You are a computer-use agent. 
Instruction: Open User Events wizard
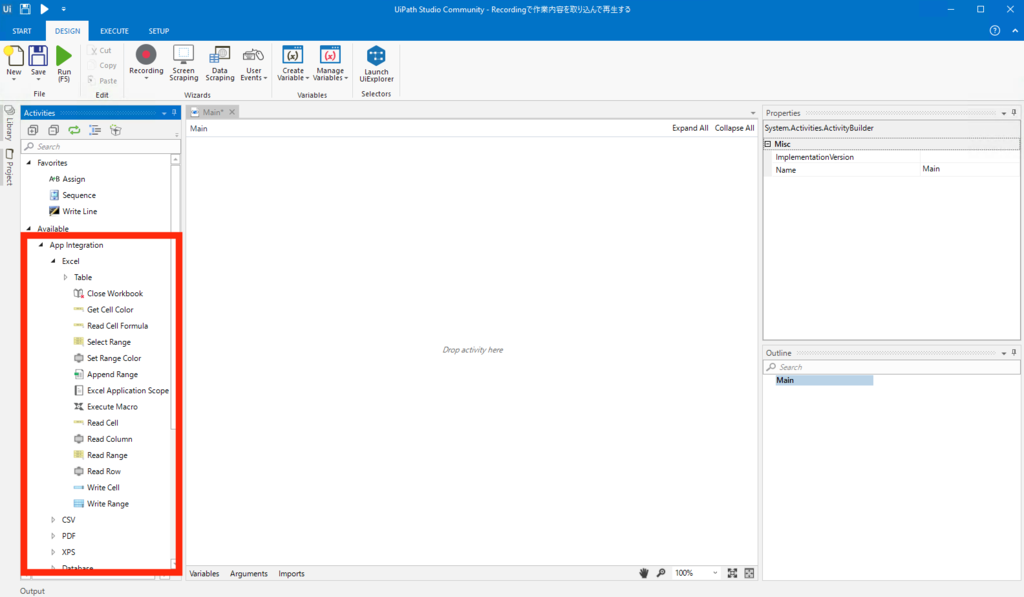tap(253, 63)
